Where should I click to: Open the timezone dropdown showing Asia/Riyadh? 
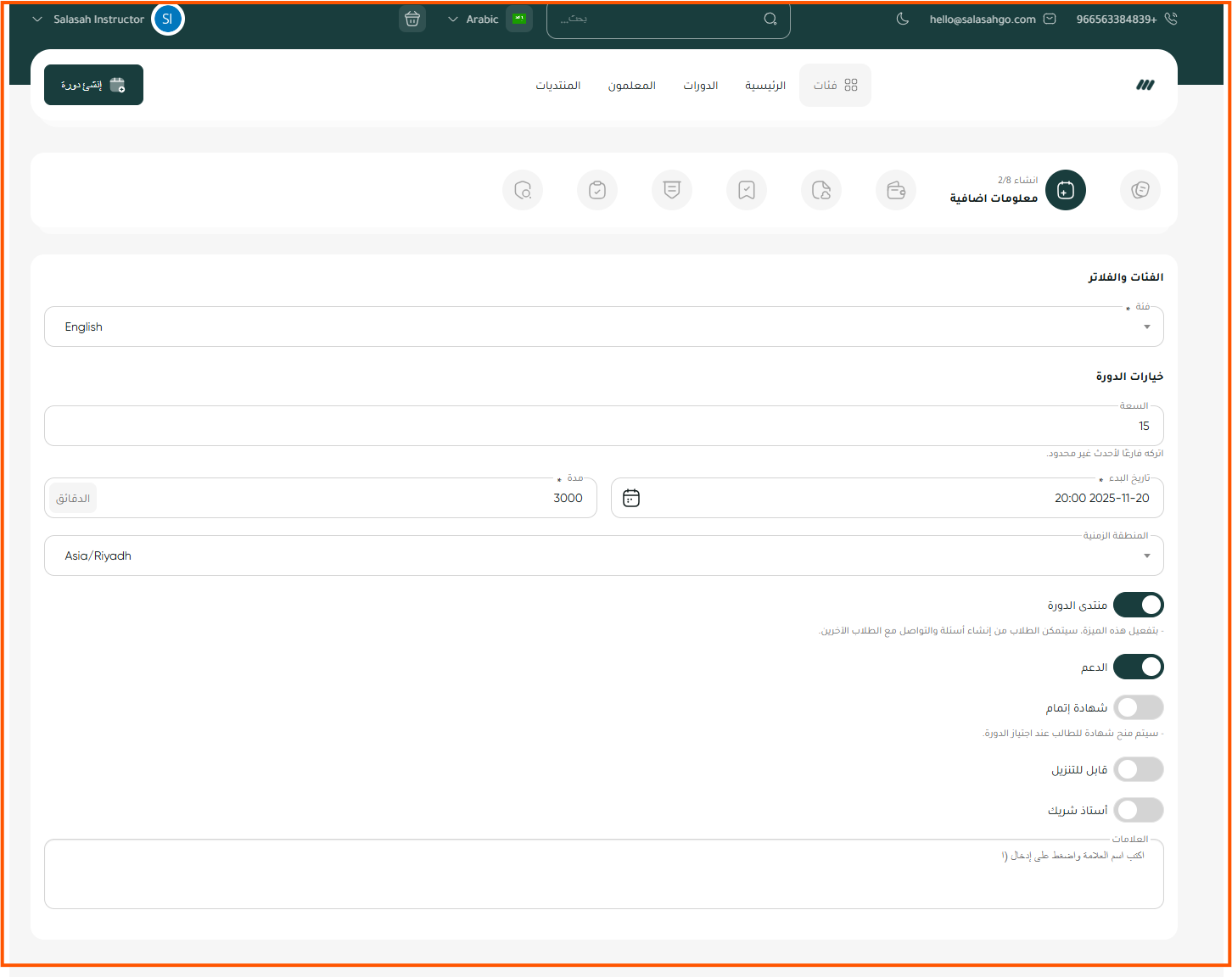[604, 555]
